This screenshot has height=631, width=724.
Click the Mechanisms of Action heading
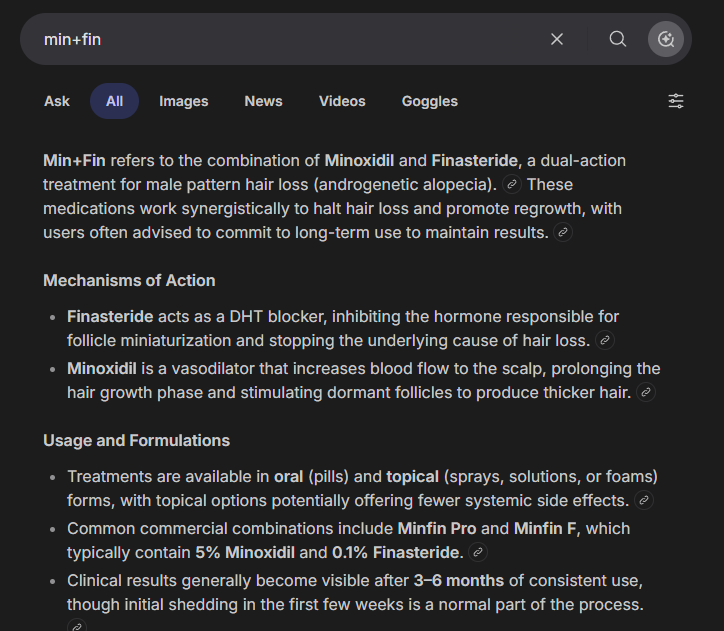(129, 281)
